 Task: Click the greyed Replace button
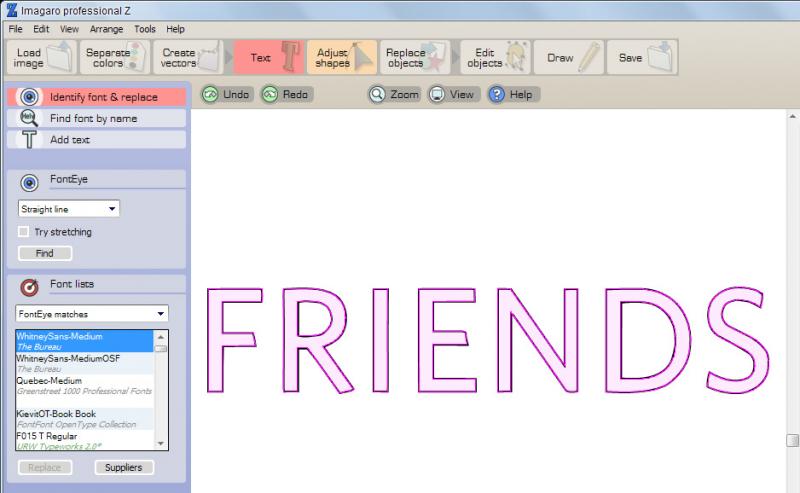(x=45, y=467)
